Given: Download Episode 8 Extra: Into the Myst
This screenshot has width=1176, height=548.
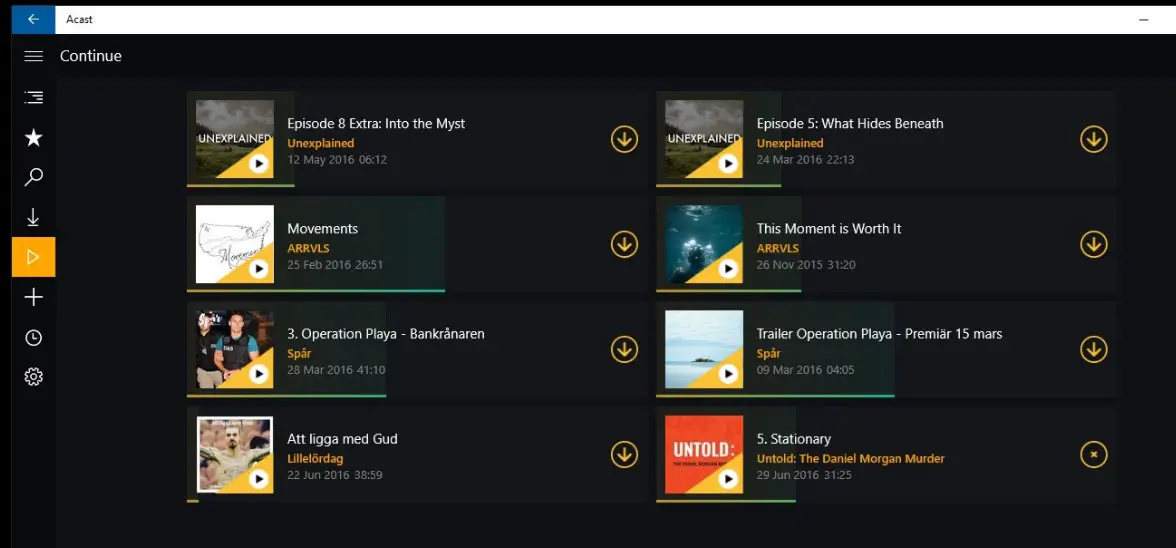Looking at the screenshot, I should [624, 139].
